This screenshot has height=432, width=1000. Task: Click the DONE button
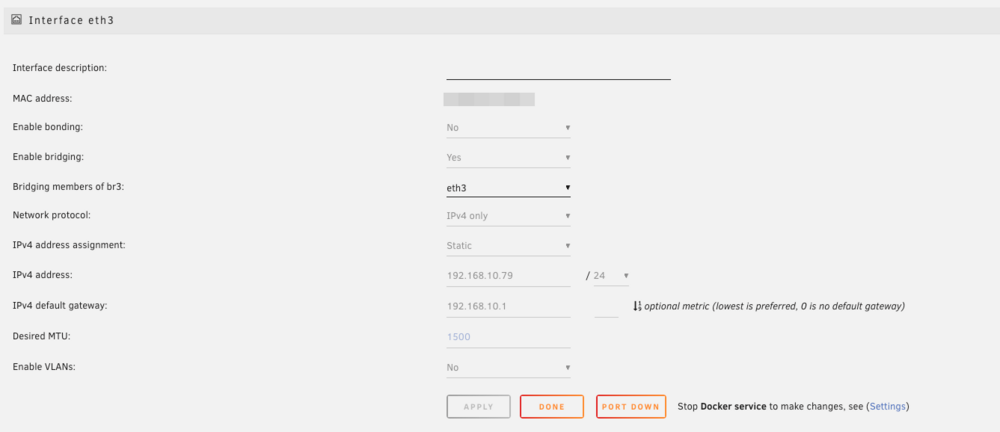(552, 406)
